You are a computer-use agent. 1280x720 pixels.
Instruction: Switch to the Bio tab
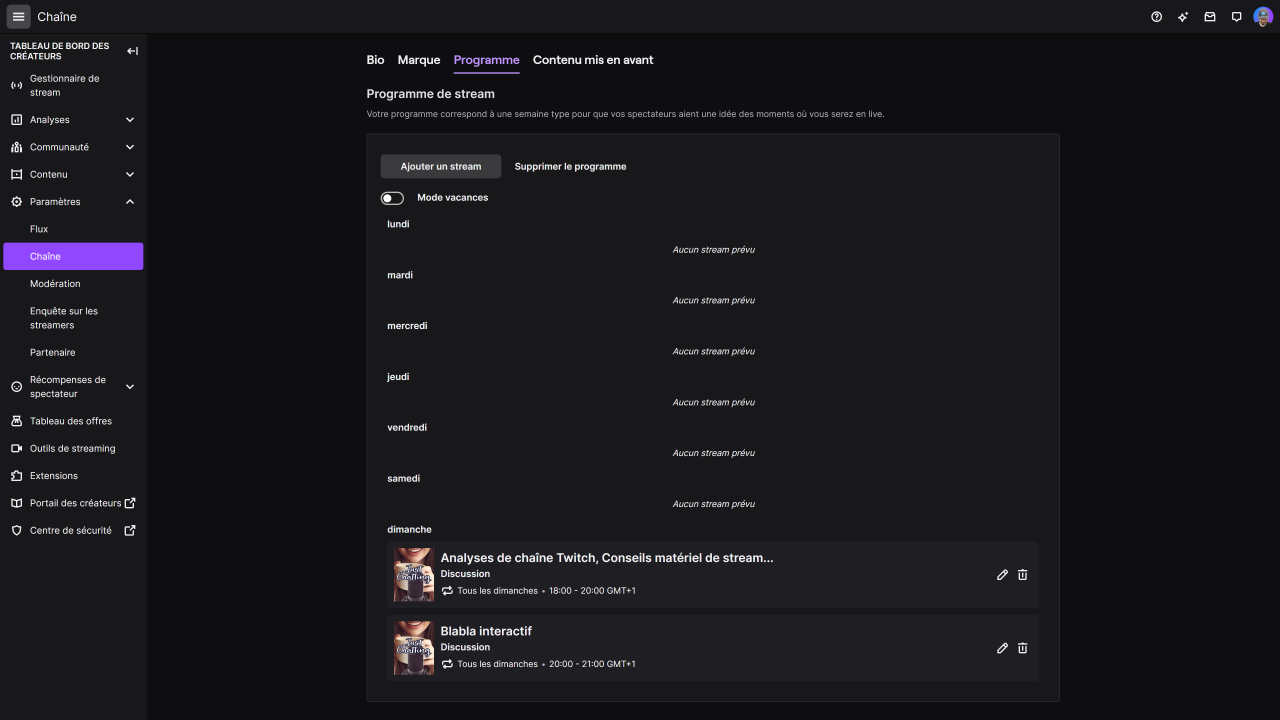coord(375,60)
